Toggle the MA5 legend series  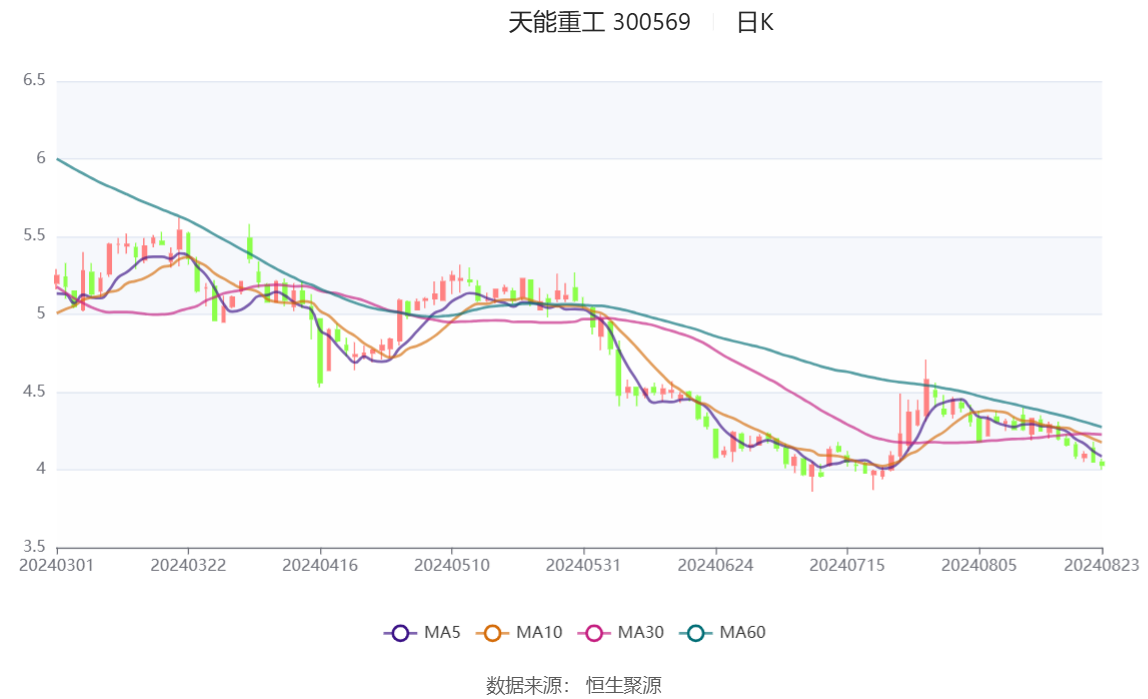pyautogui.click(x=422, y=632)
